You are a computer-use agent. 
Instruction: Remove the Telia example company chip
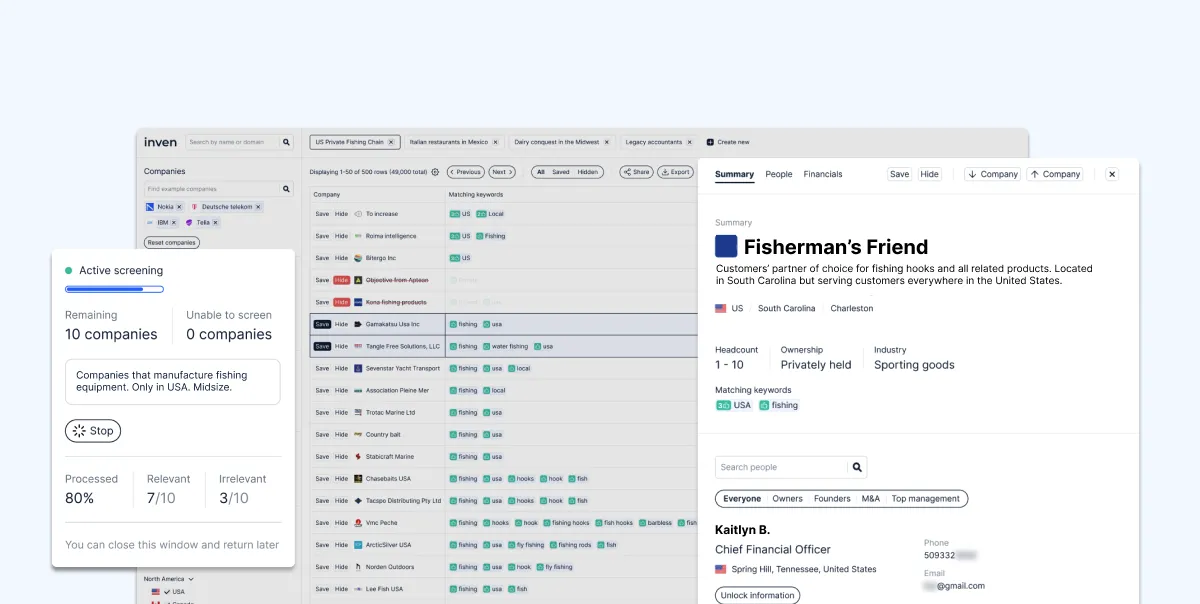point(216,223)
